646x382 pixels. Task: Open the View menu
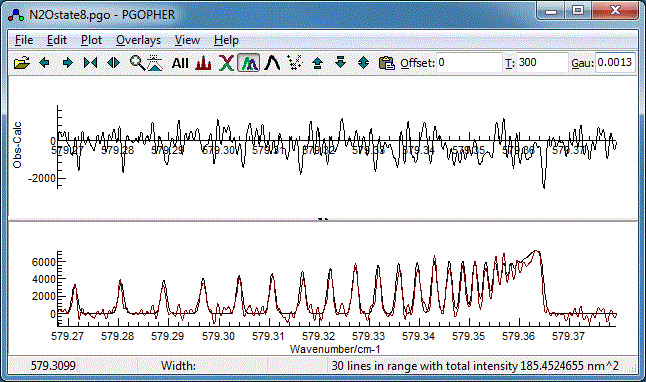tap(187, 40)
